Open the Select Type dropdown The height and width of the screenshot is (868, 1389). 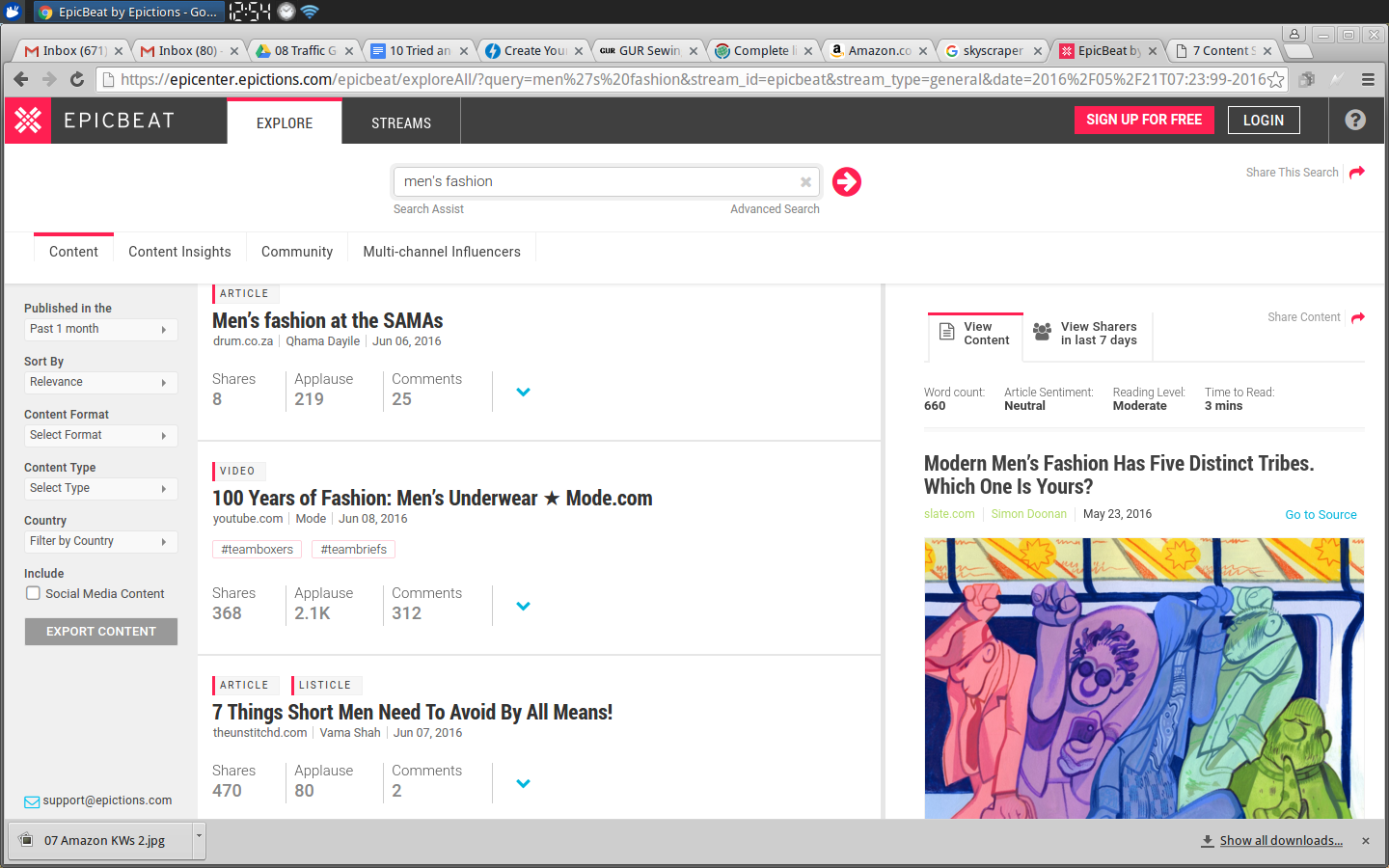click(101, 488)
